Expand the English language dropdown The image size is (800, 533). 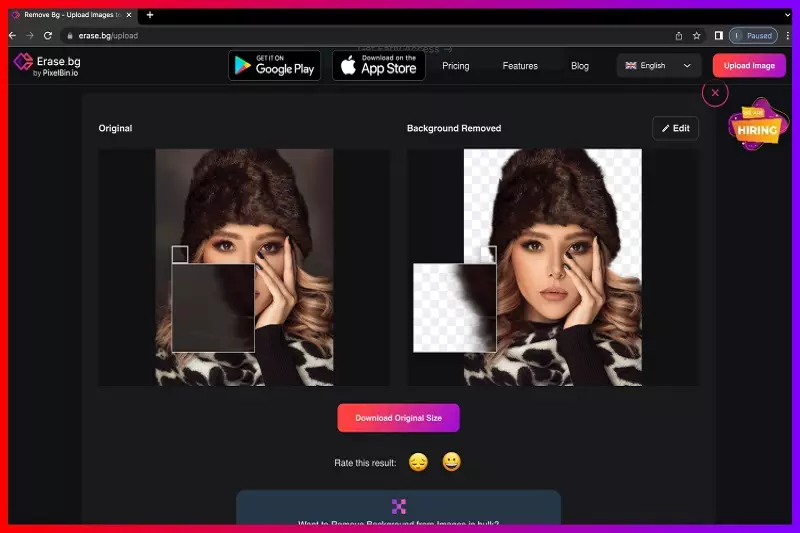coord(658,66)
